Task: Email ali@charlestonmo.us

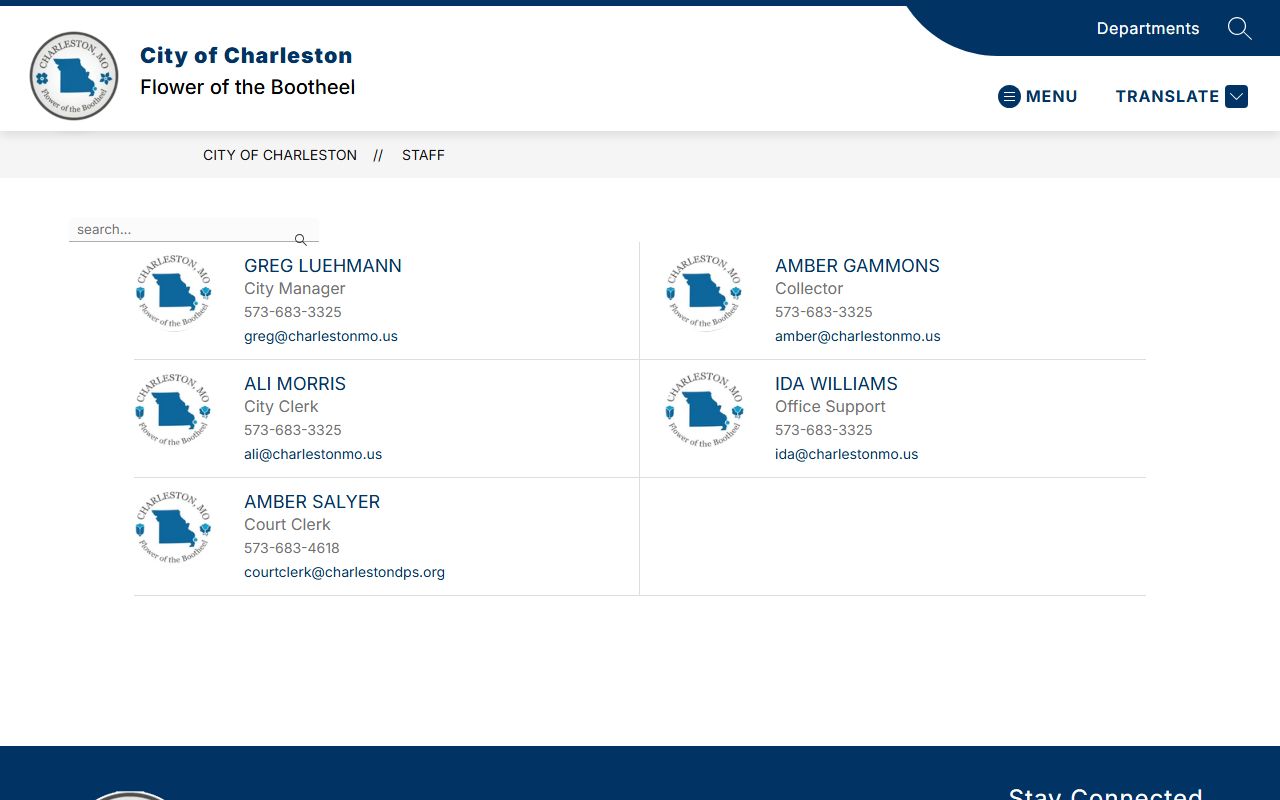Action: click(313, 454)
